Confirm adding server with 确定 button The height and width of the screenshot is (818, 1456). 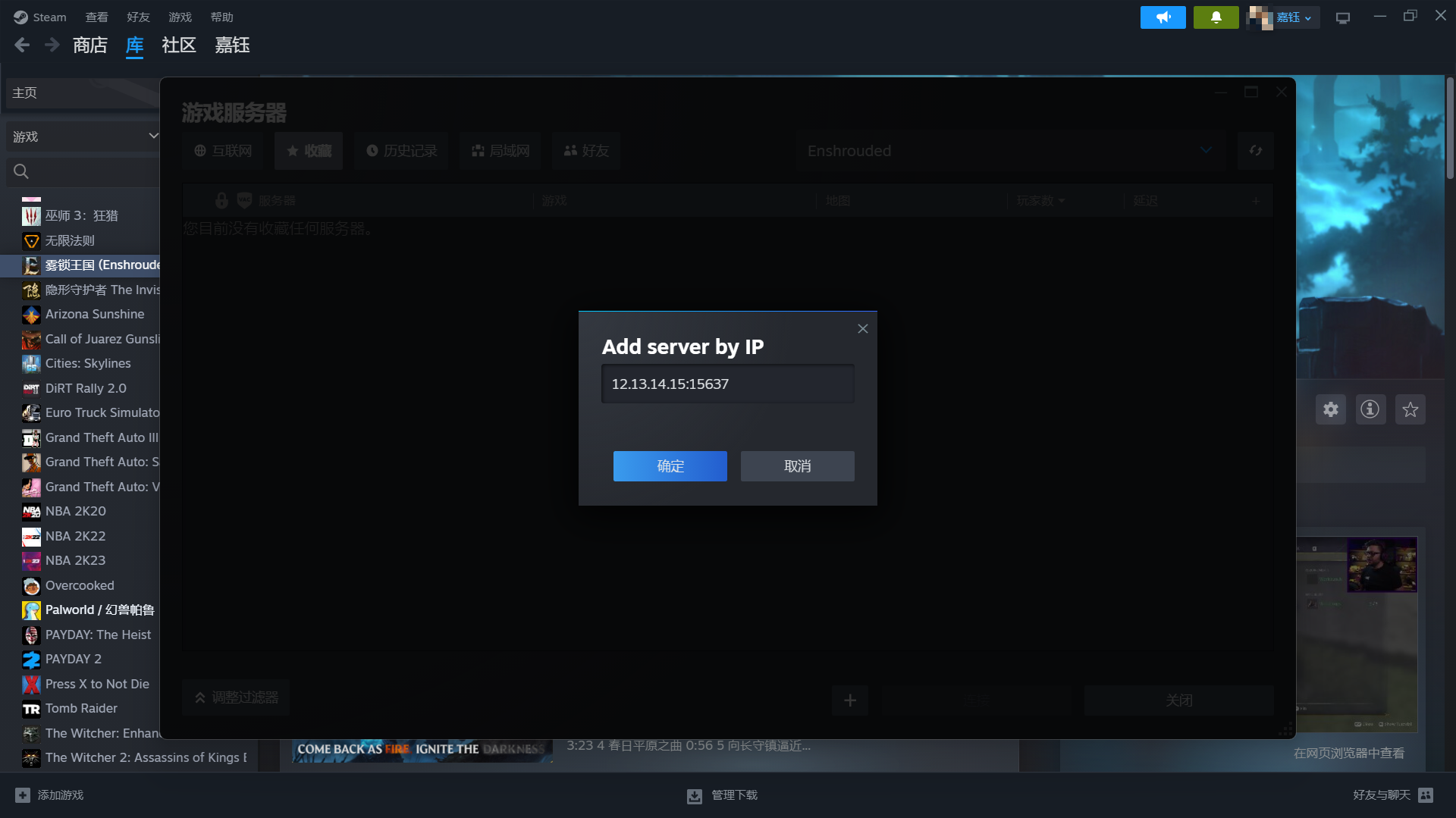670,466
